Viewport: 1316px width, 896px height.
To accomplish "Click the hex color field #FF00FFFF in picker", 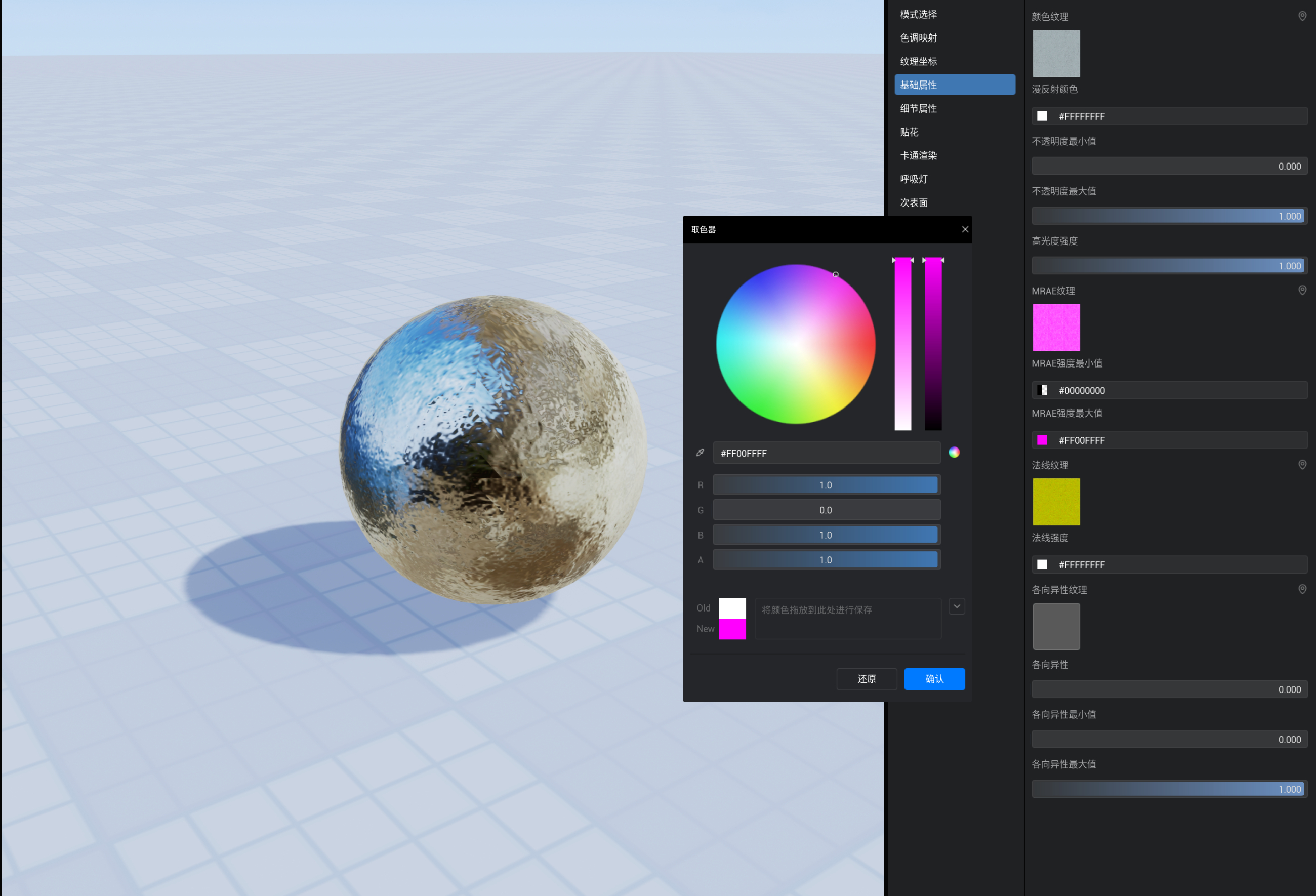I will [x=827, y=453].
